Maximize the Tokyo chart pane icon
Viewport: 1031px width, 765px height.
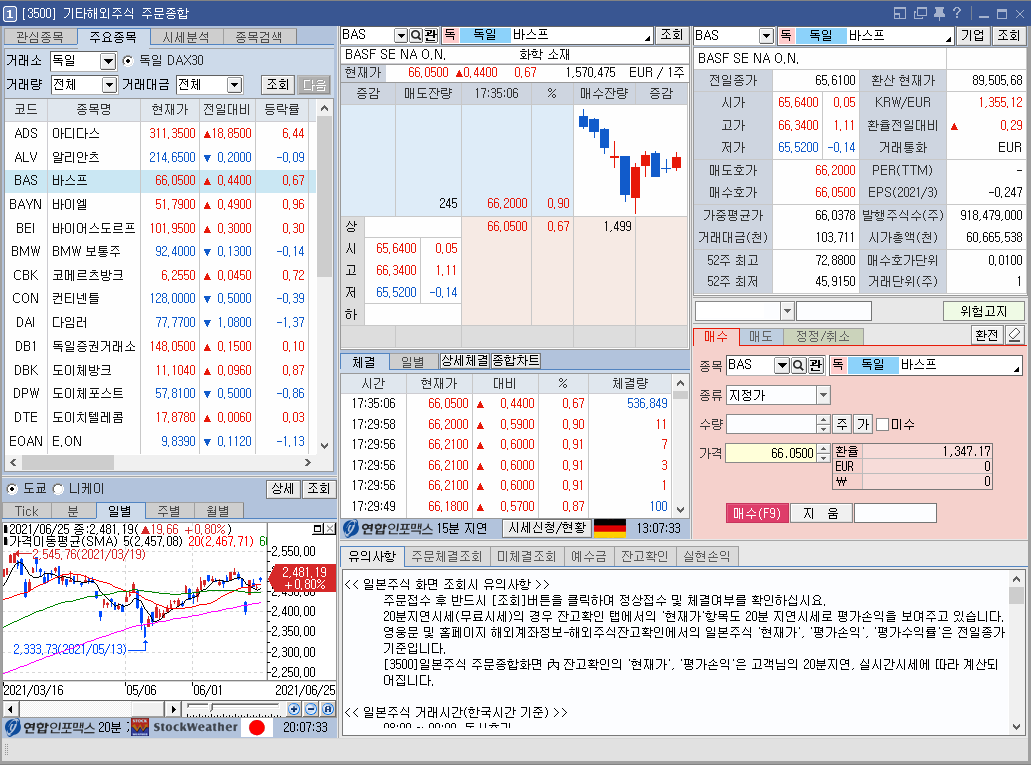(x=318, y=529)
